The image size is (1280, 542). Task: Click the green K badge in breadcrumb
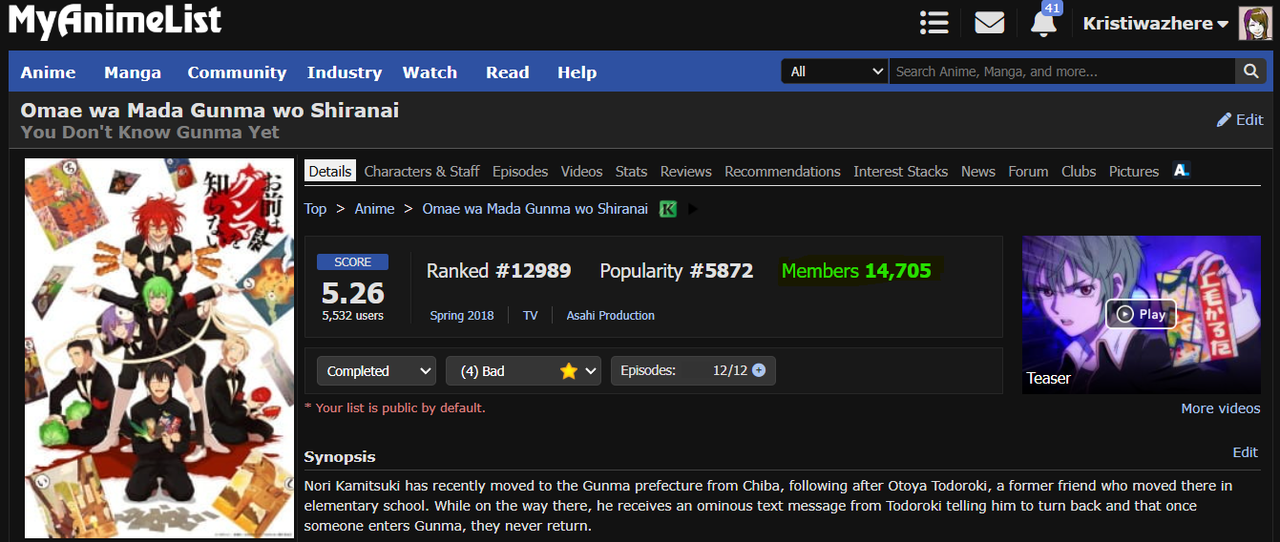point(668,209)
